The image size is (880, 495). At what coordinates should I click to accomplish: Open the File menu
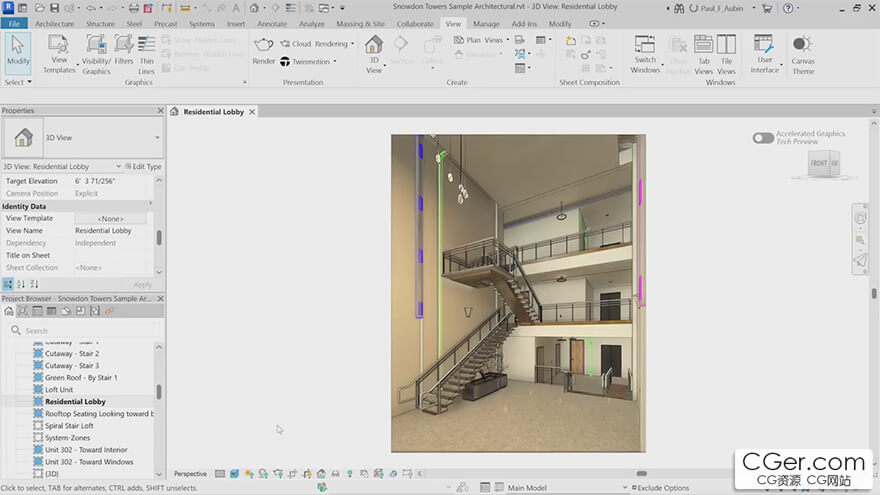coord(14,24)
